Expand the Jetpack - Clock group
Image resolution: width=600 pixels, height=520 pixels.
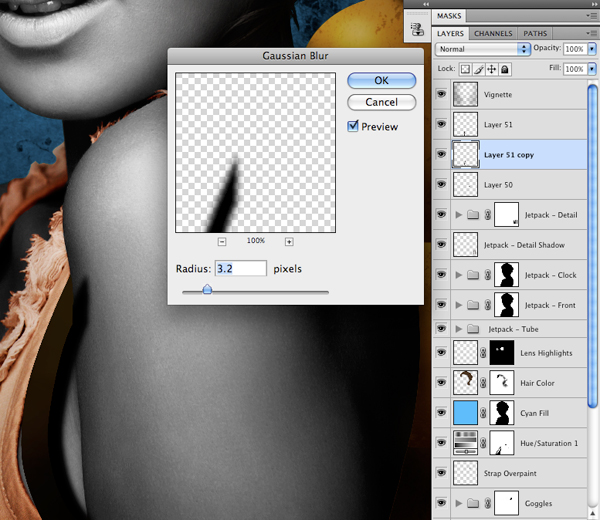point(458,275)
